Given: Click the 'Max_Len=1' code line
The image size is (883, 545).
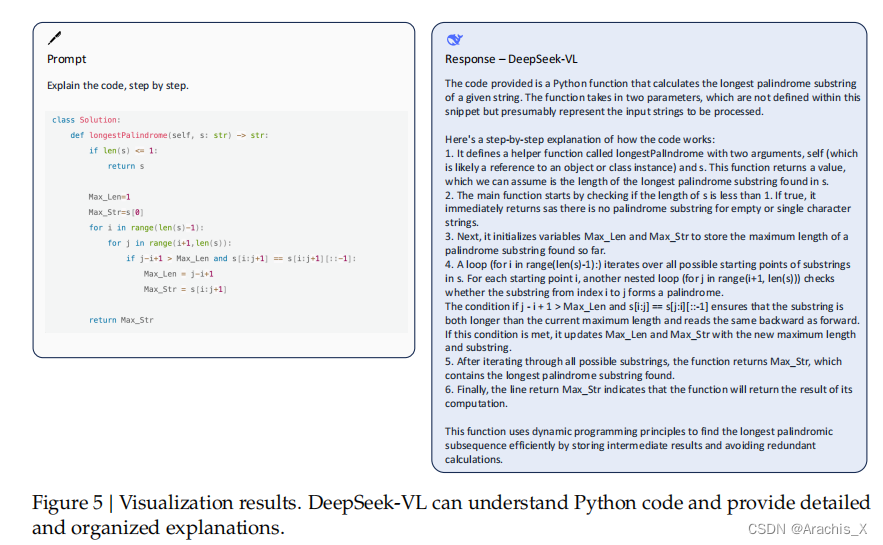Looking at the screenshot, I should point(109,197).
